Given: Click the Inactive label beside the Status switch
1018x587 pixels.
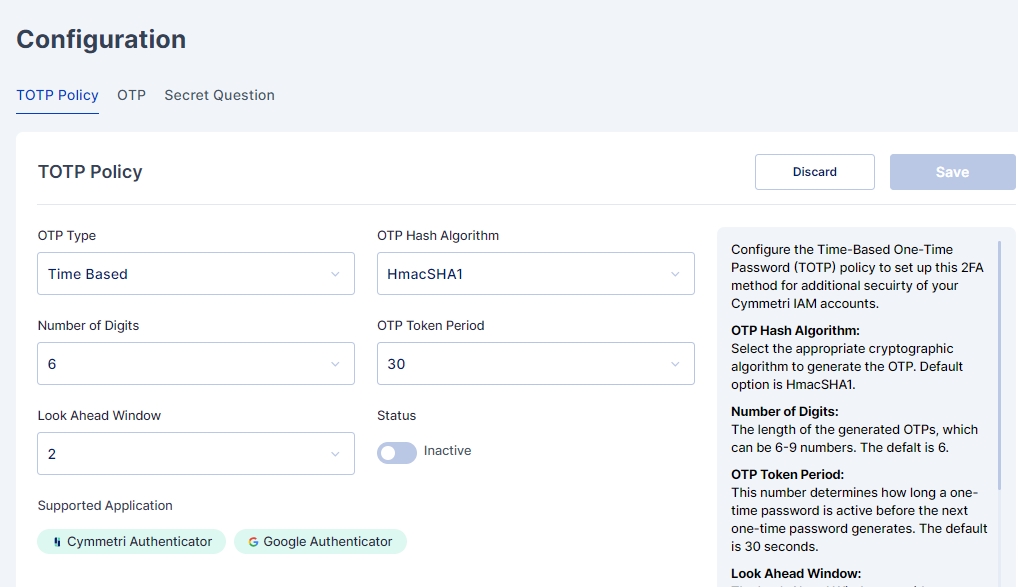Looking at the screenshot, I should click(447, 451).
